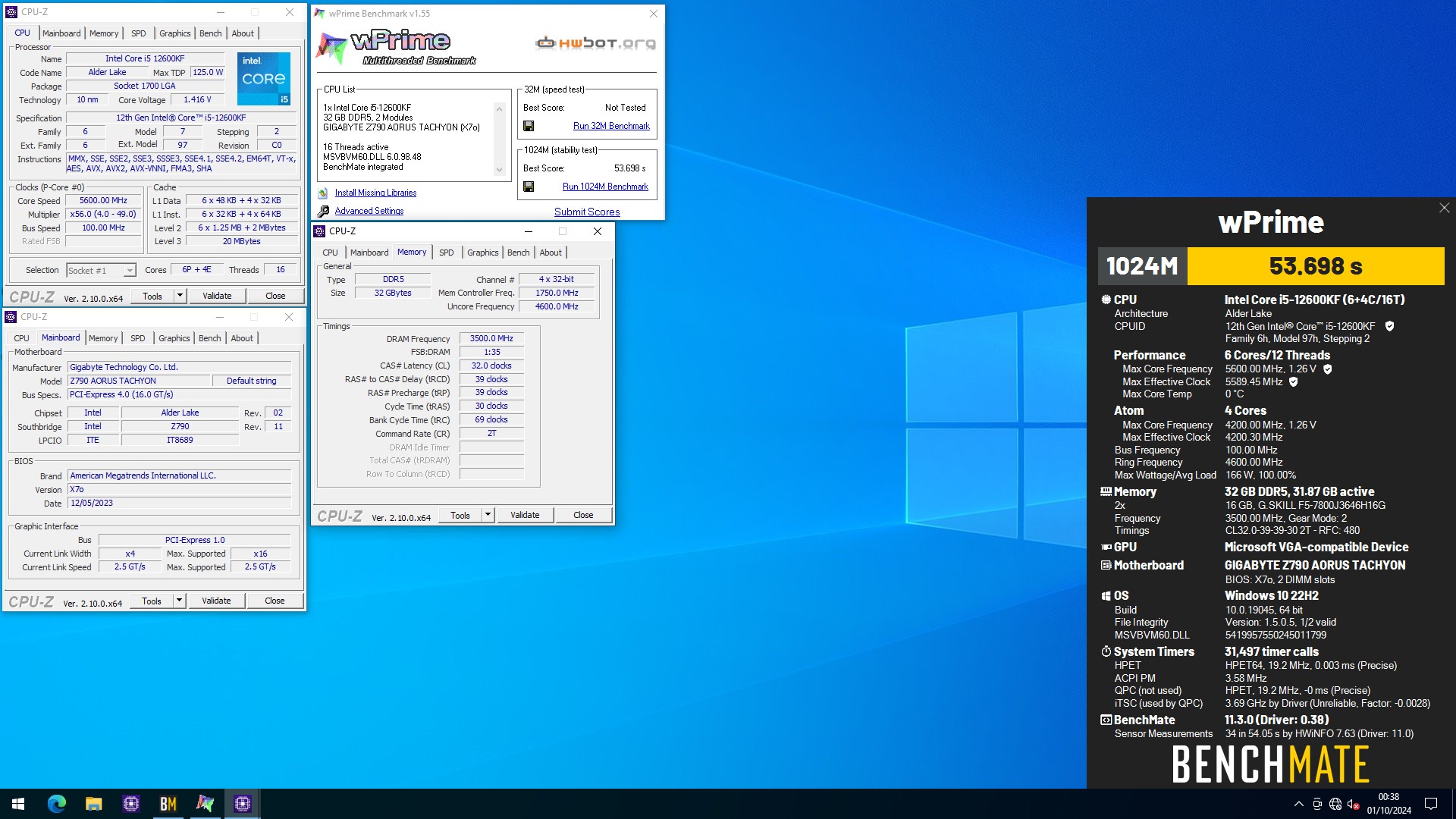Click the Uncore Frequency 4600.0 MHz value
This screenshot has width=1456, height=819.
point(557,307)
